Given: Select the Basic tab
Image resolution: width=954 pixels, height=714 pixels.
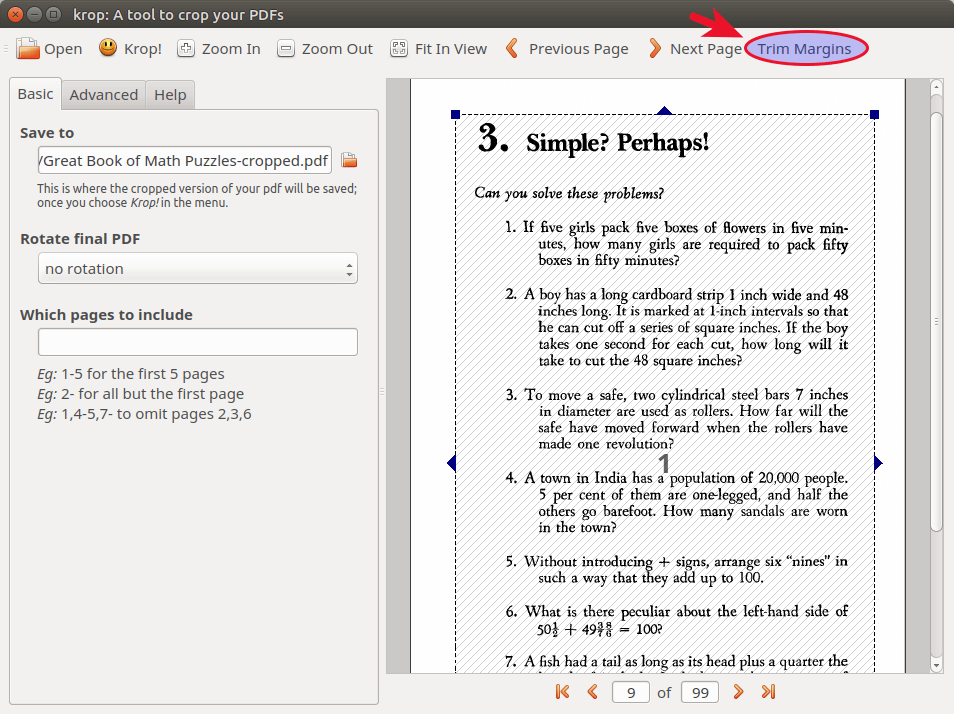Looking at the screenshot, I should click(x=35, y=94).
